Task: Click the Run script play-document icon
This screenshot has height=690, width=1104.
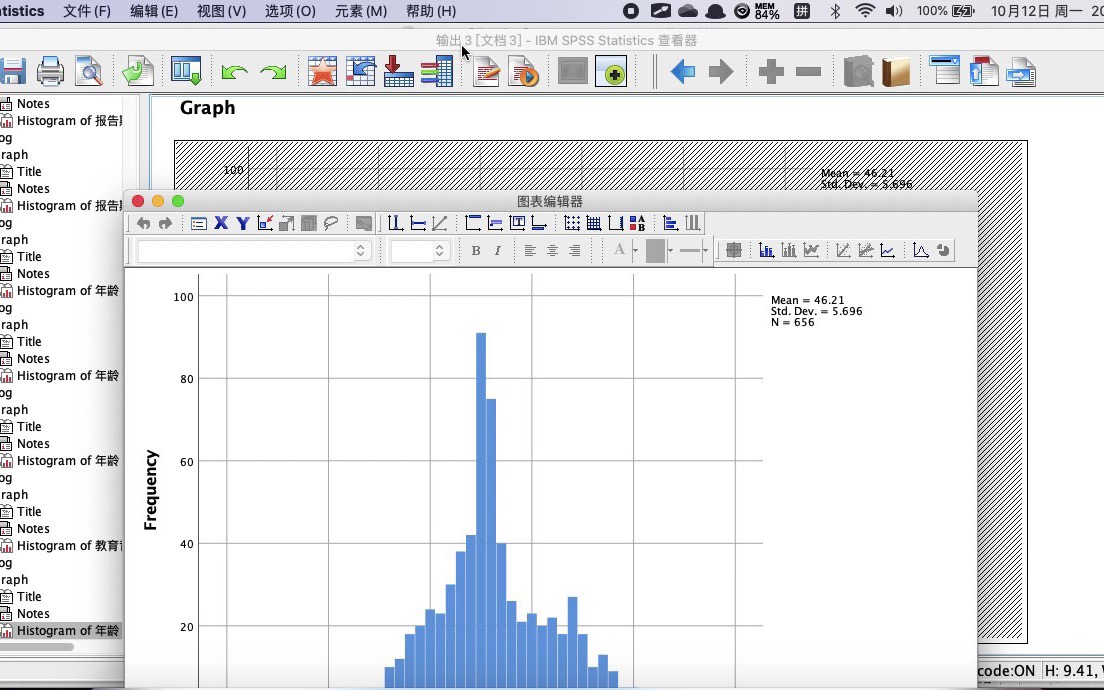Action: point(523,72)
